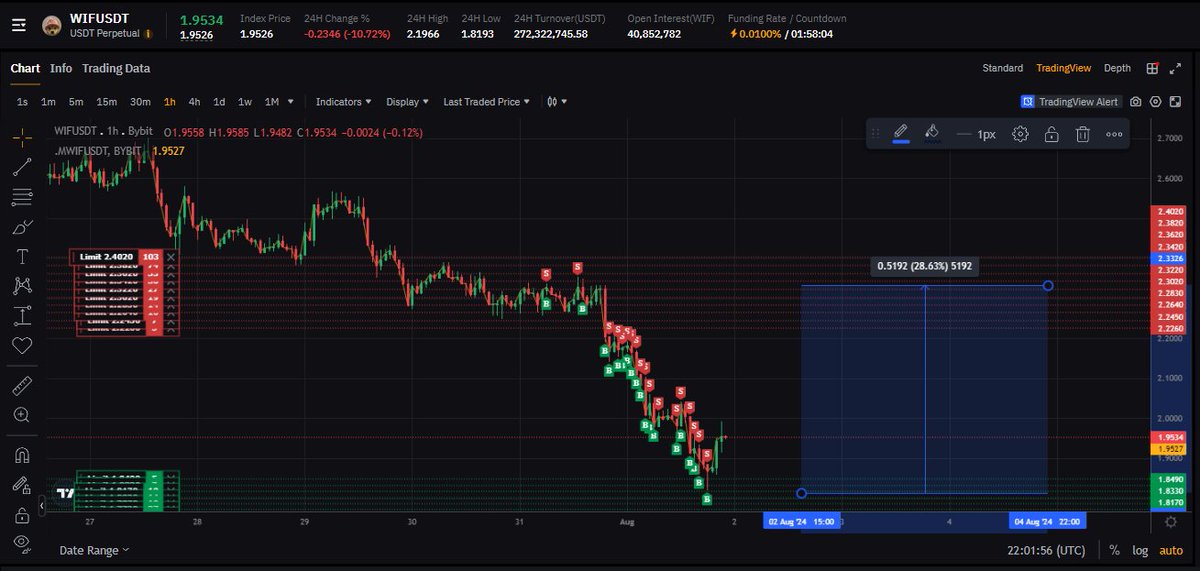Screen dimensions: 1200x571
Task: Open the Display dropdown
Action: point(407,102)
